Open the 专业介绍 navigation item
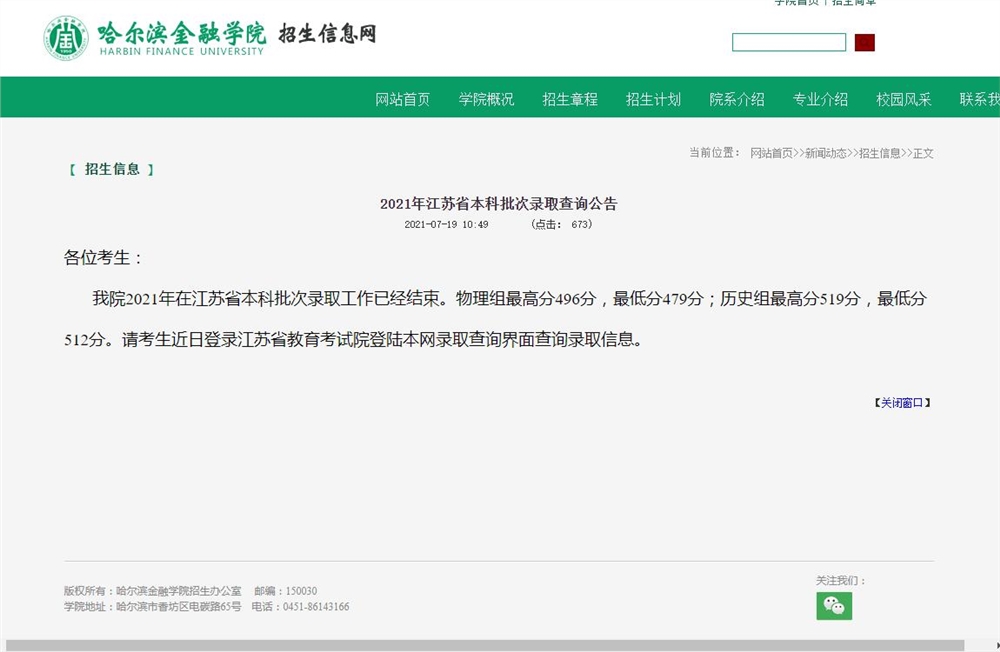 point(820,99)
